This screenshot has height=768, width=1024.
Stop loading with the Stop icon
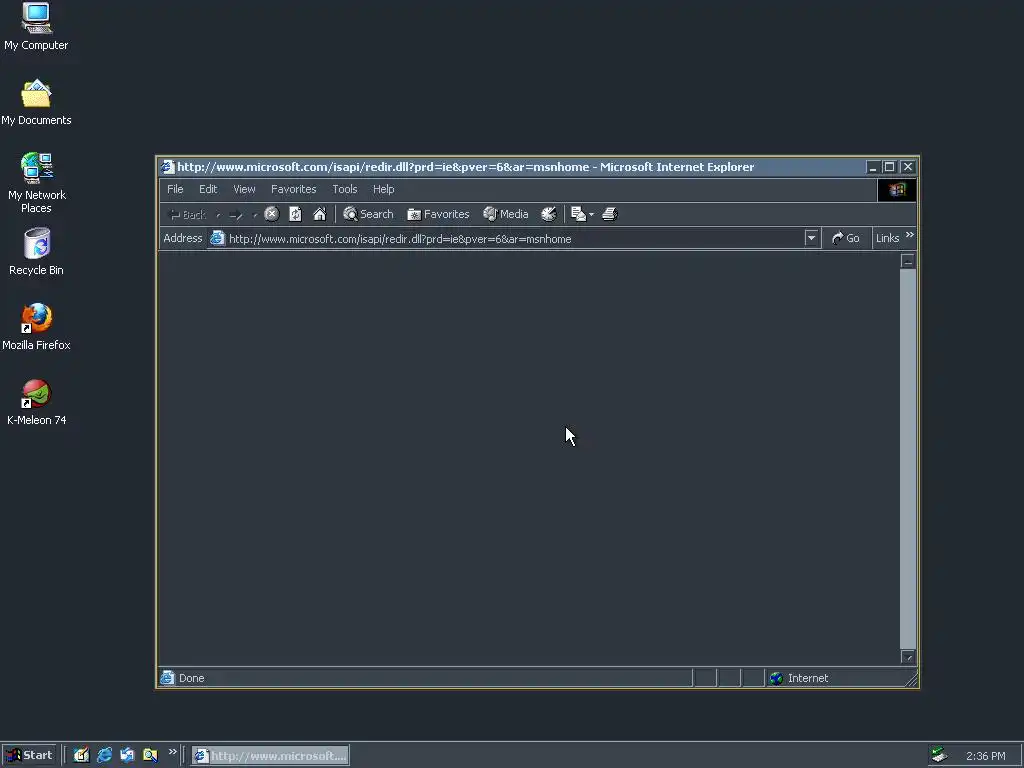pyautogui.click(x=272, y=214)
